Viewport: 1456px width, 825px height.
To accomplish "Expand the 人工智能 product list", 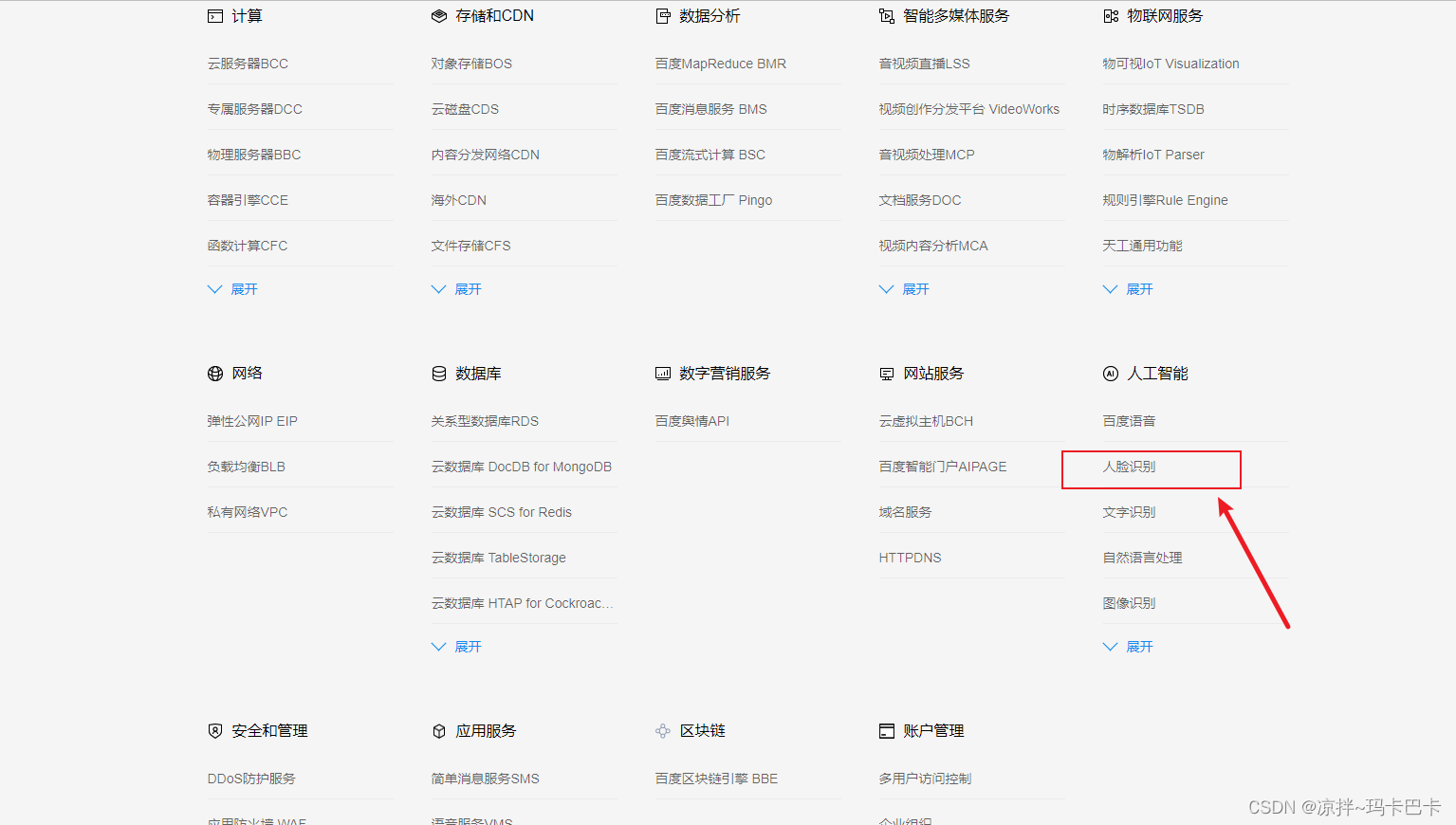I will click(x=1128, y=647).
